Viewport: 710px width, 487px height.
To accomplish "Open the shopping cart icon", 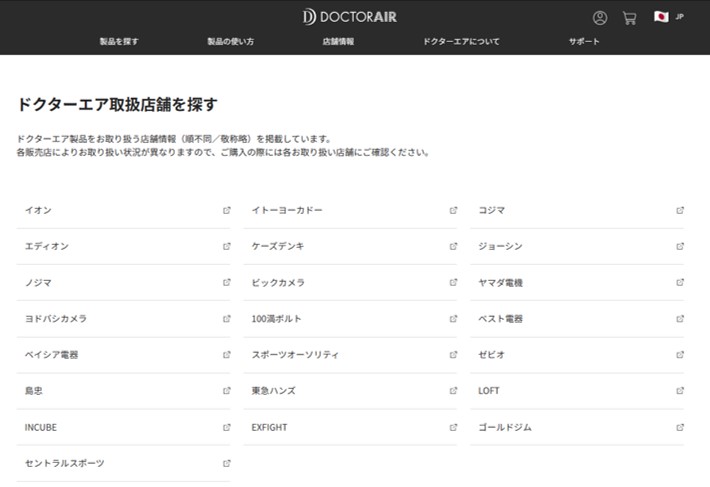I will click(x=629, y=18).
